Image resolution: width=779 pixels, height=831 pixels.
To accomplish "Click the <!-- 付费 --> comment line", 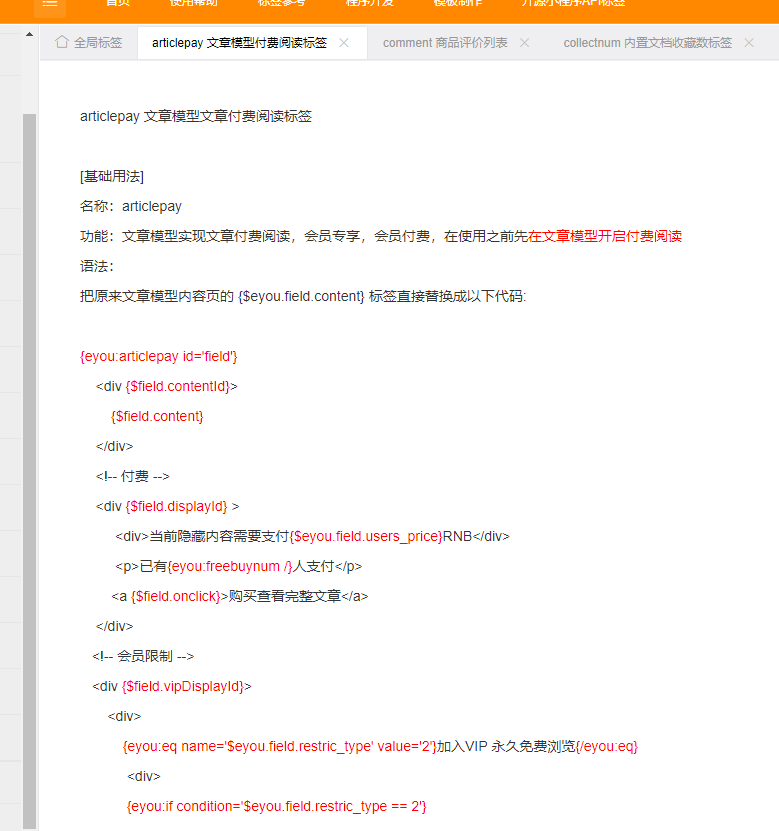I will [133, 476].
